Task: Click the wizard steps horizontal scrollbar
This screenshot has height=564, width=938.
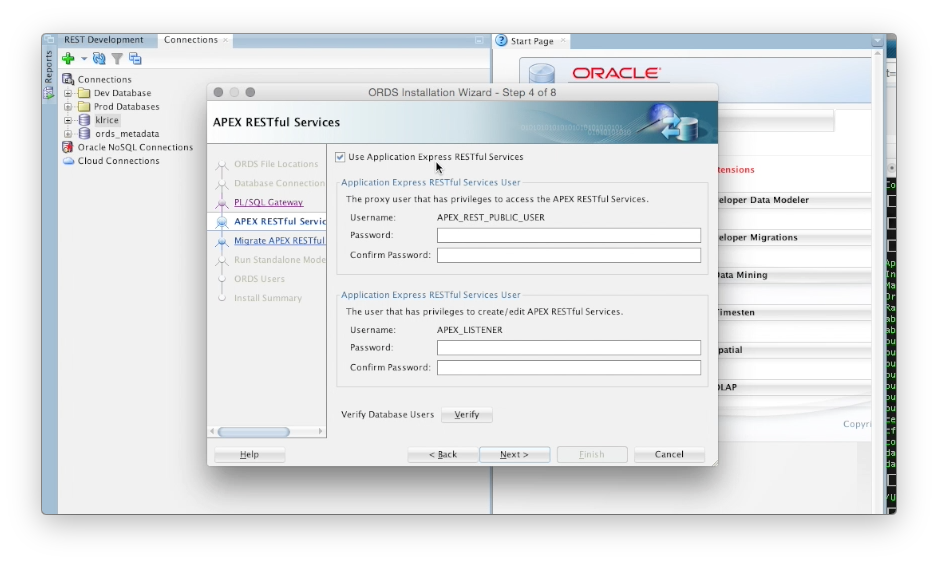Action: (254, 431)
